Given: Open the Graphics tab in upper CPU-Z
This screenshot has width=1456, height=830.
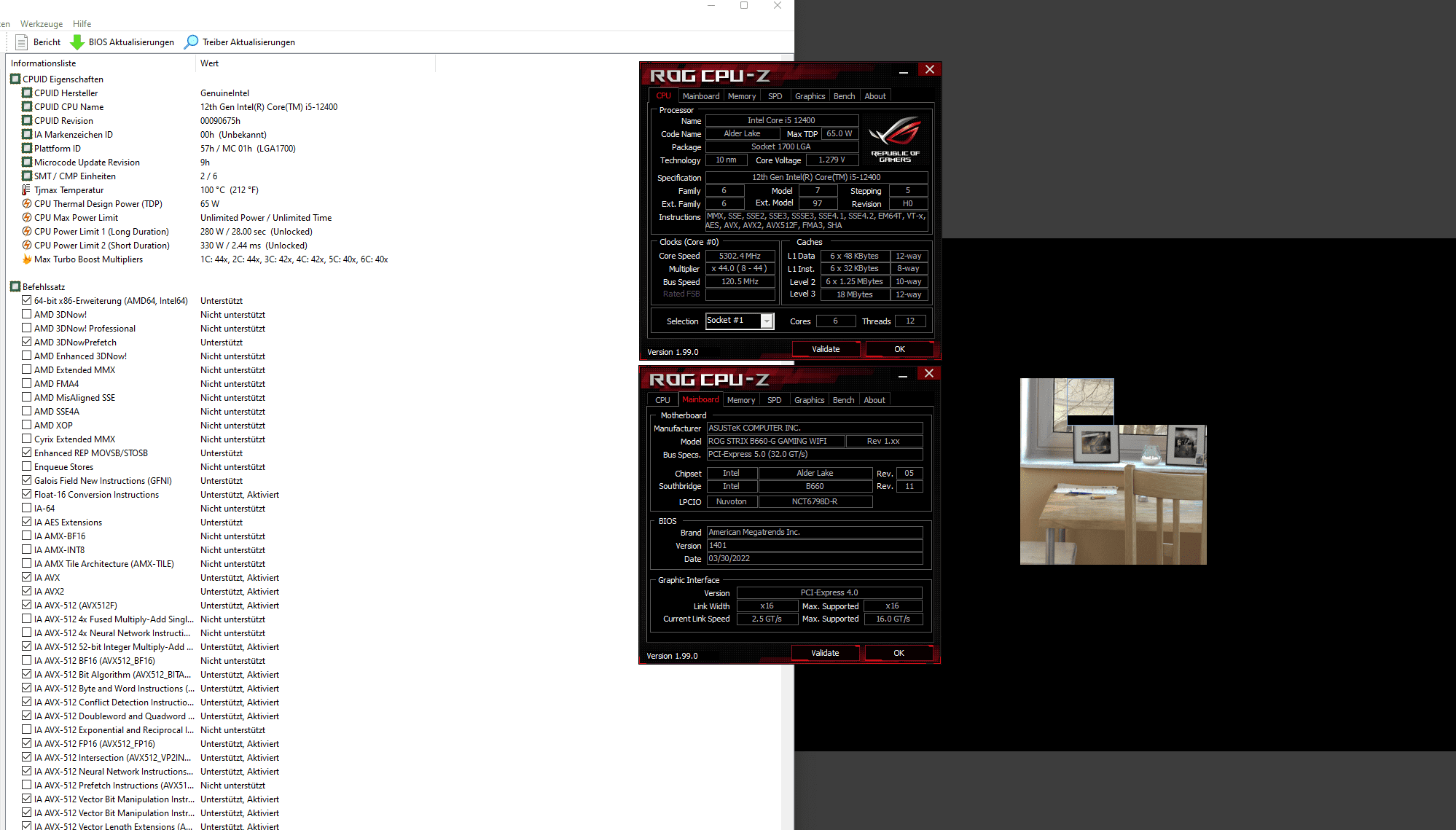Looking at the screenshot, I should [810, 96].
